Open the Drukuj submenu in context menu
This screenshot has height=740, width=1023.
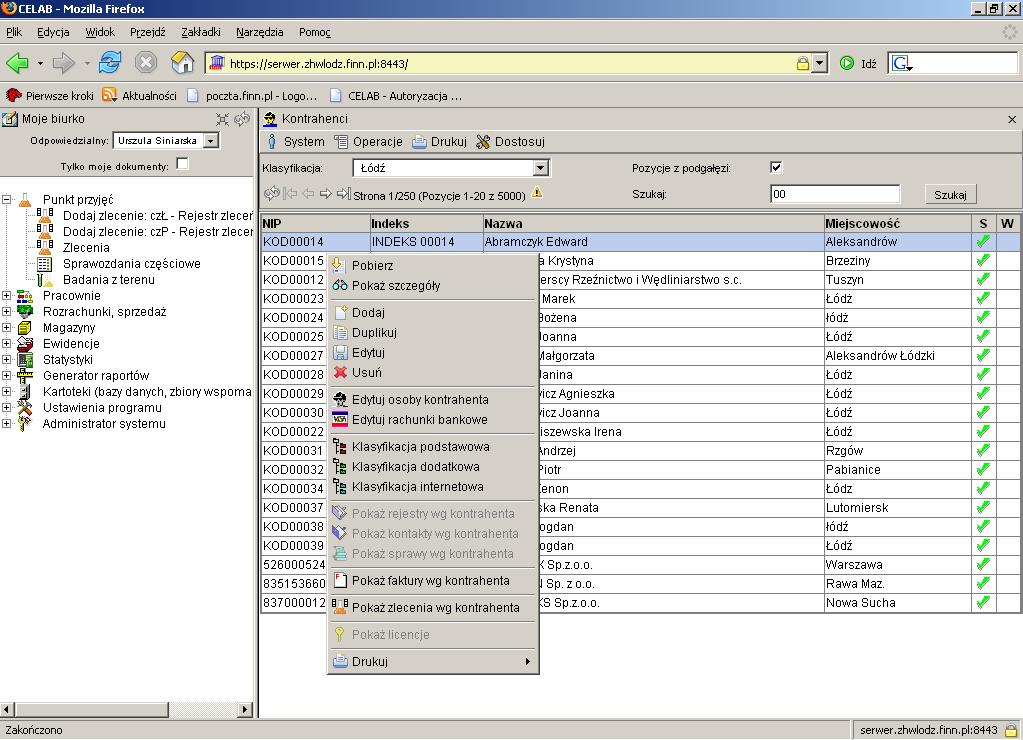click(x=432, y=662)
